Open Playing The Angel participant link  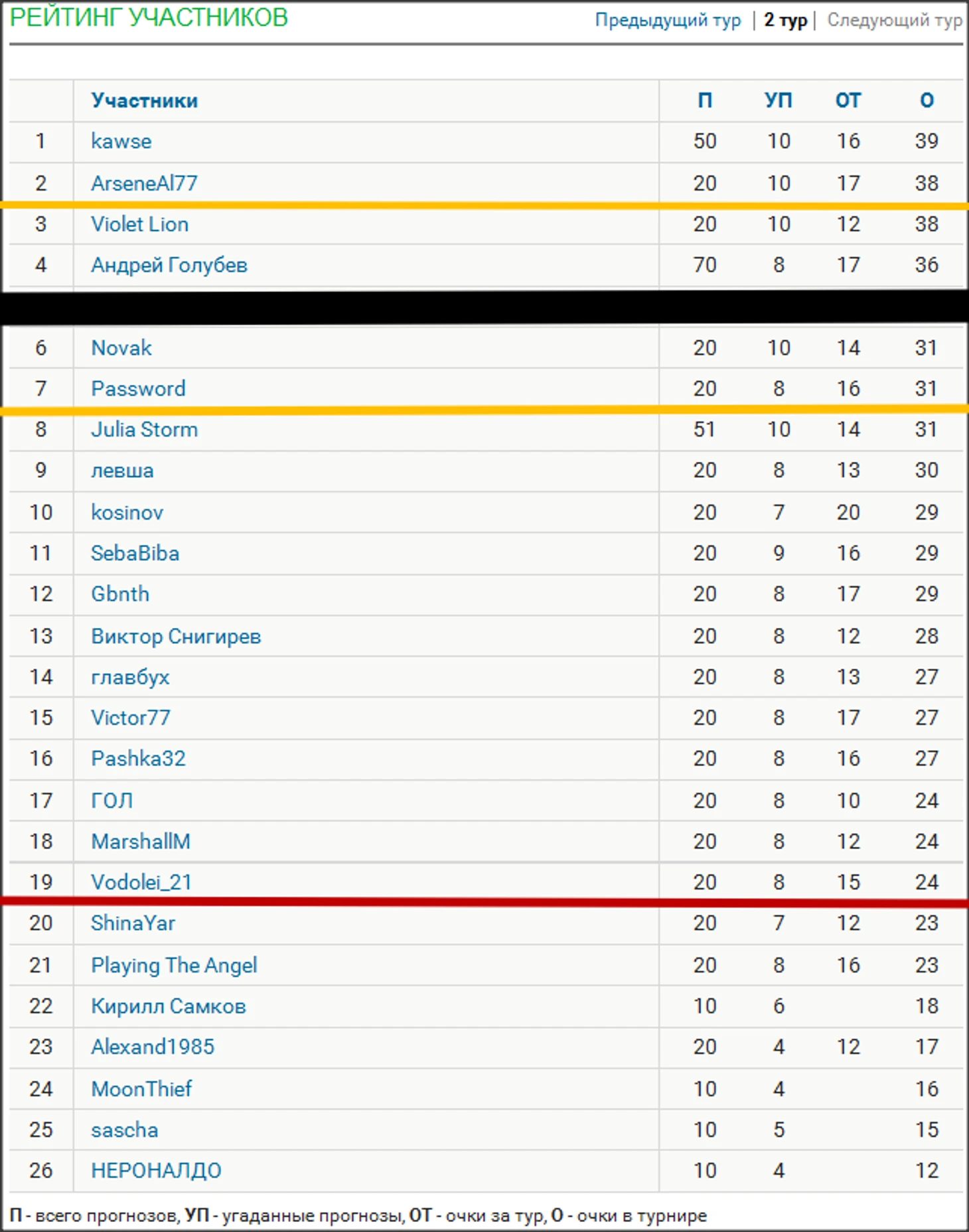click(x=174, y=965)
